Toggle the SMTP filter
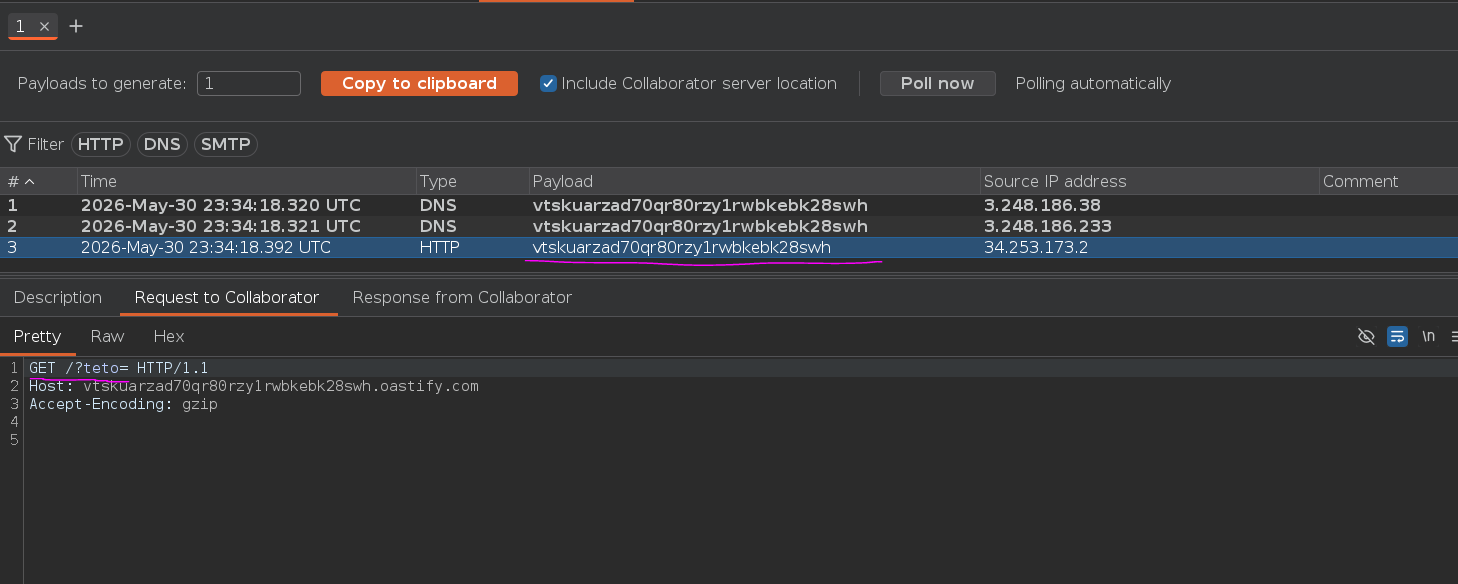Image resolution: width=1458 pixels, height=584 pixels. coord(226,144)
